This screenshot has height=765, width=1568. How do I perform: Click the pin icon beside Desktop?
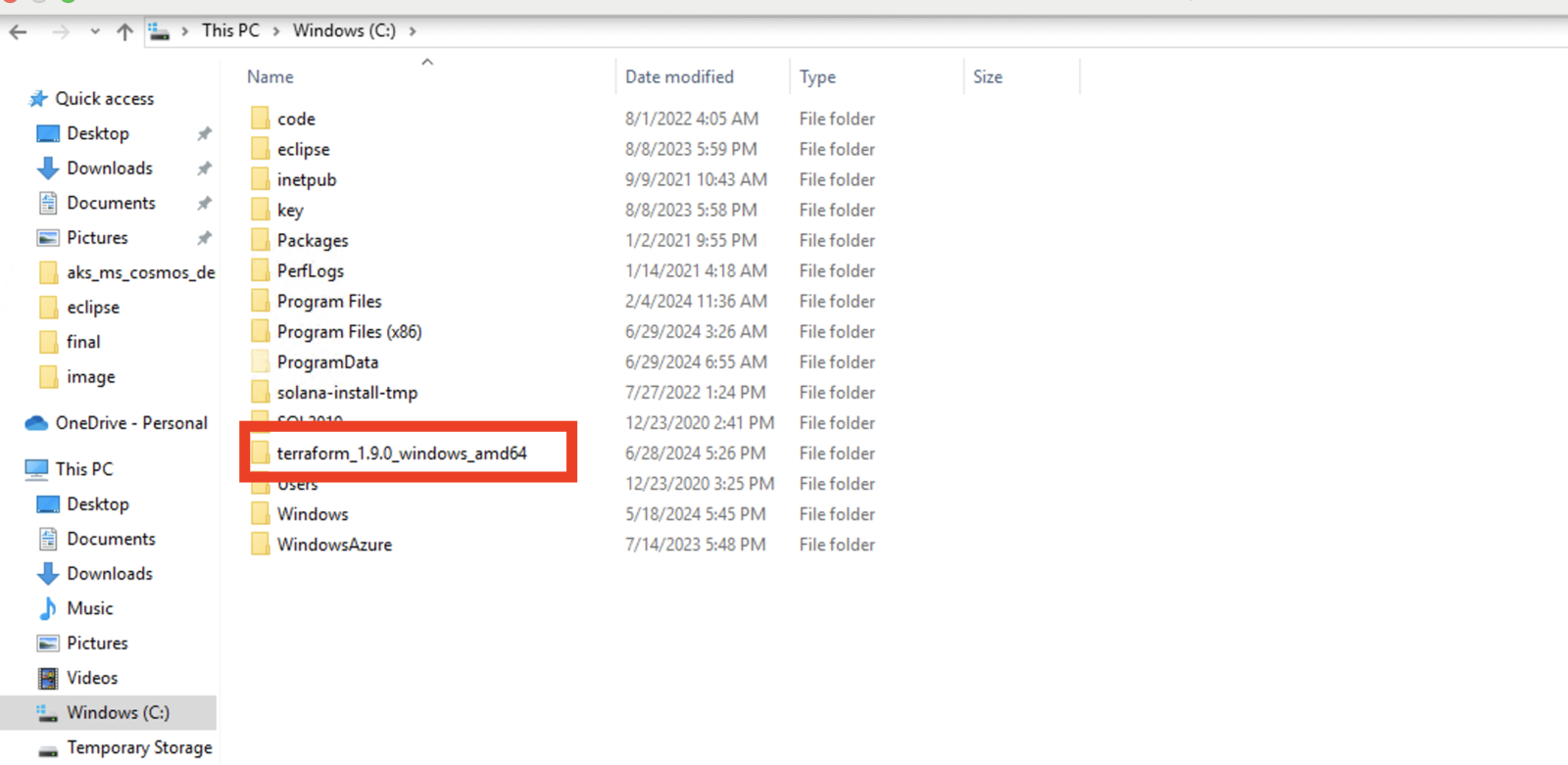click(204, 133)
